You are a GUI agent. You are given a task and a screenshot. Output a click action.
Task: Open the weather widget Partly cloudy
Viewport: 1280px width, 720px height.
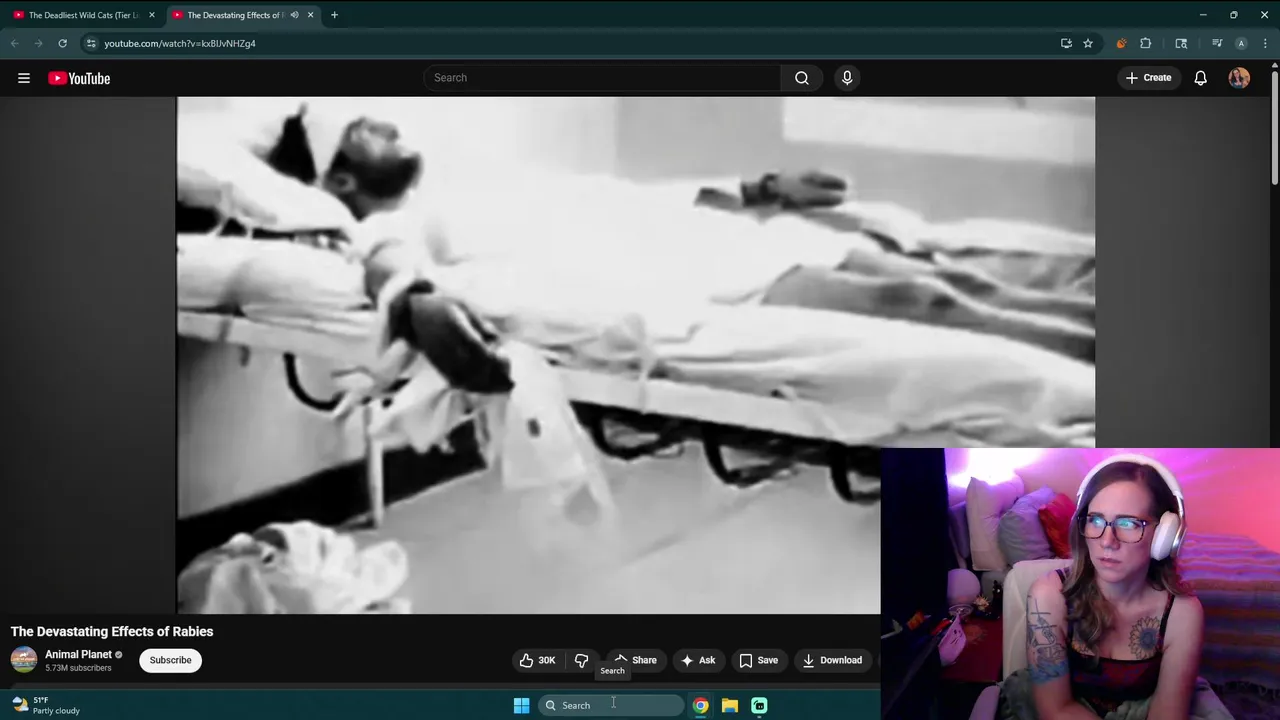tap(46, 705)
